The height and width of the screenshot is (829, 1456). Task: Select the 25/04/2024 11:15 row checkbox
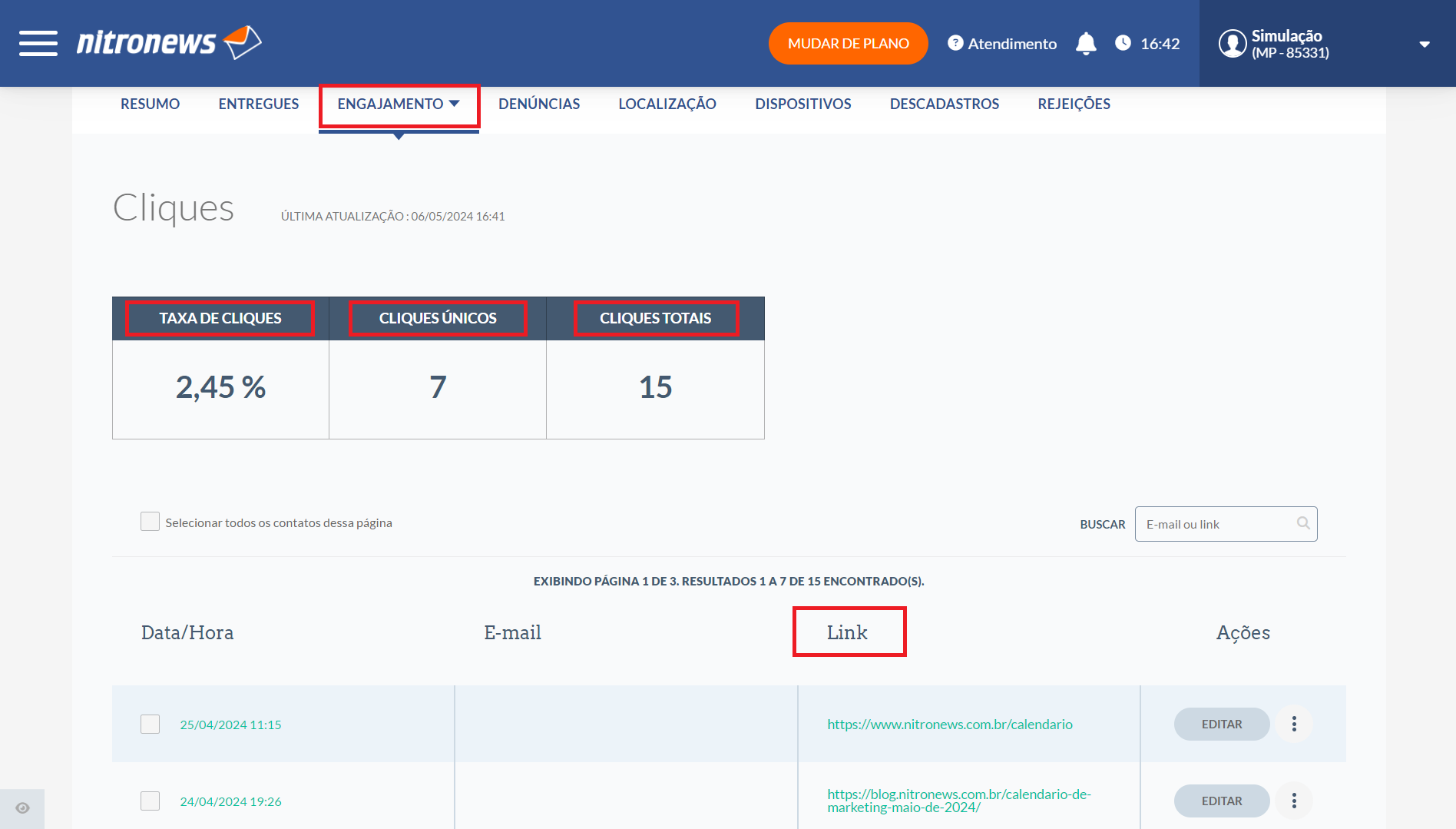point(150,724)
